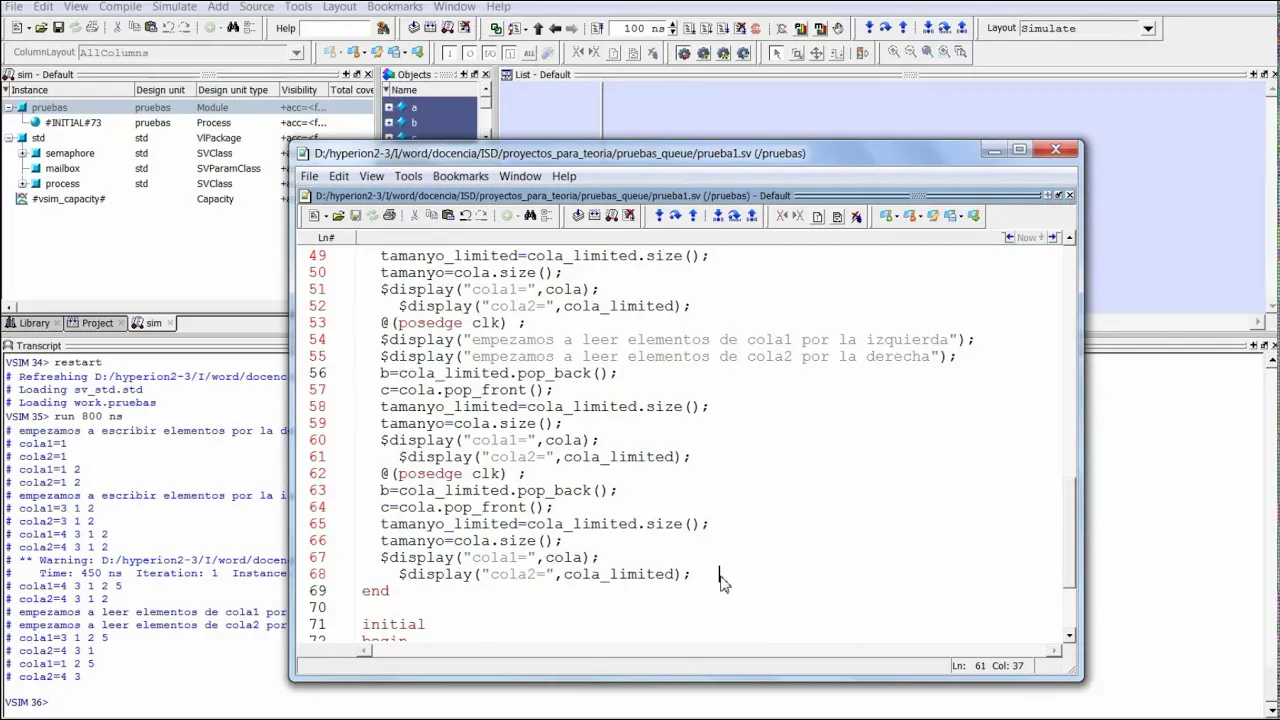
Task: Zoom Out icon in main toolbar
Action: pos(910,52)
